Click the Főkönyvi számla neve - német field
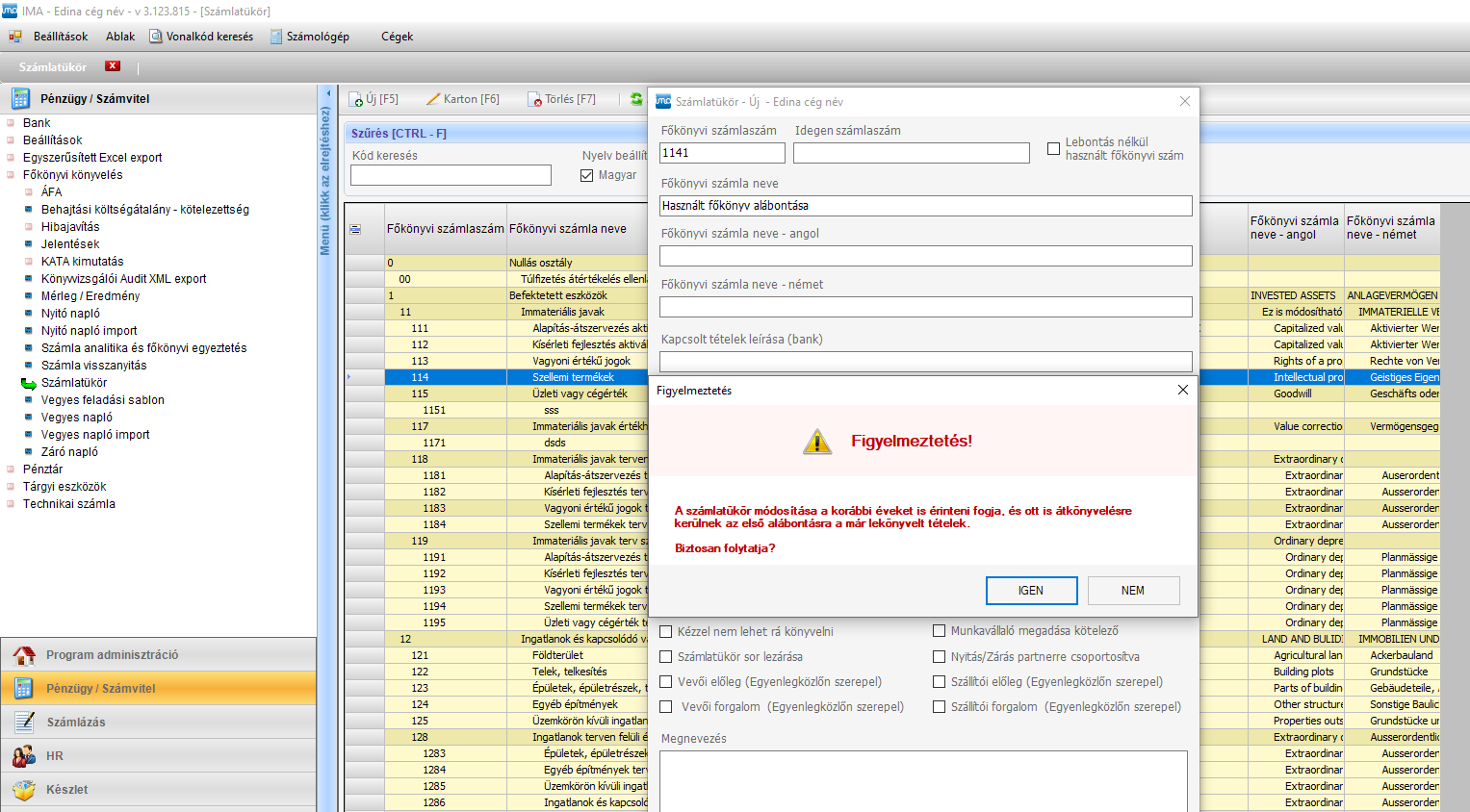 pos(926,307)
